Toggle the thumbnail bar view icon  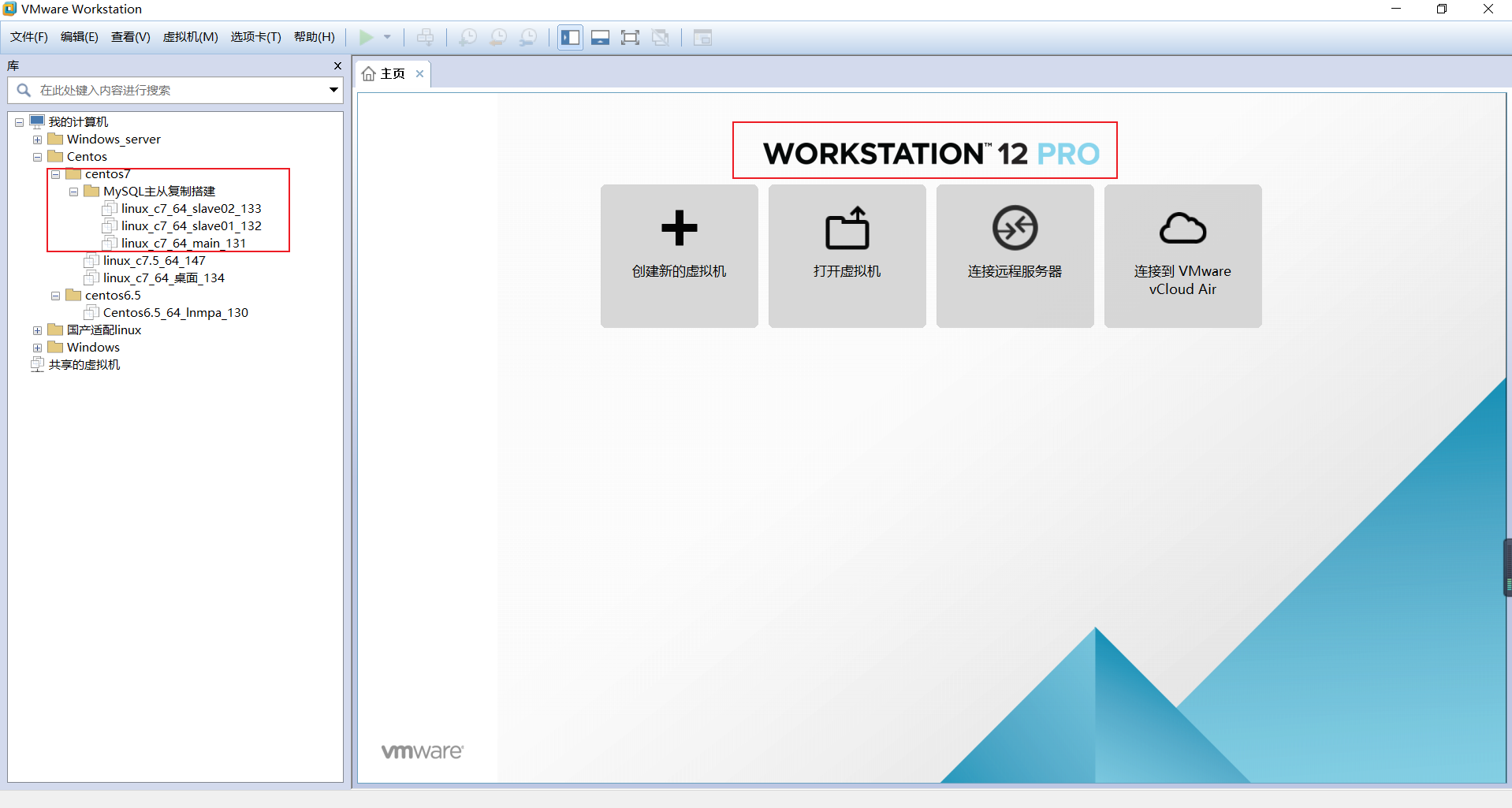click(600, 37)
